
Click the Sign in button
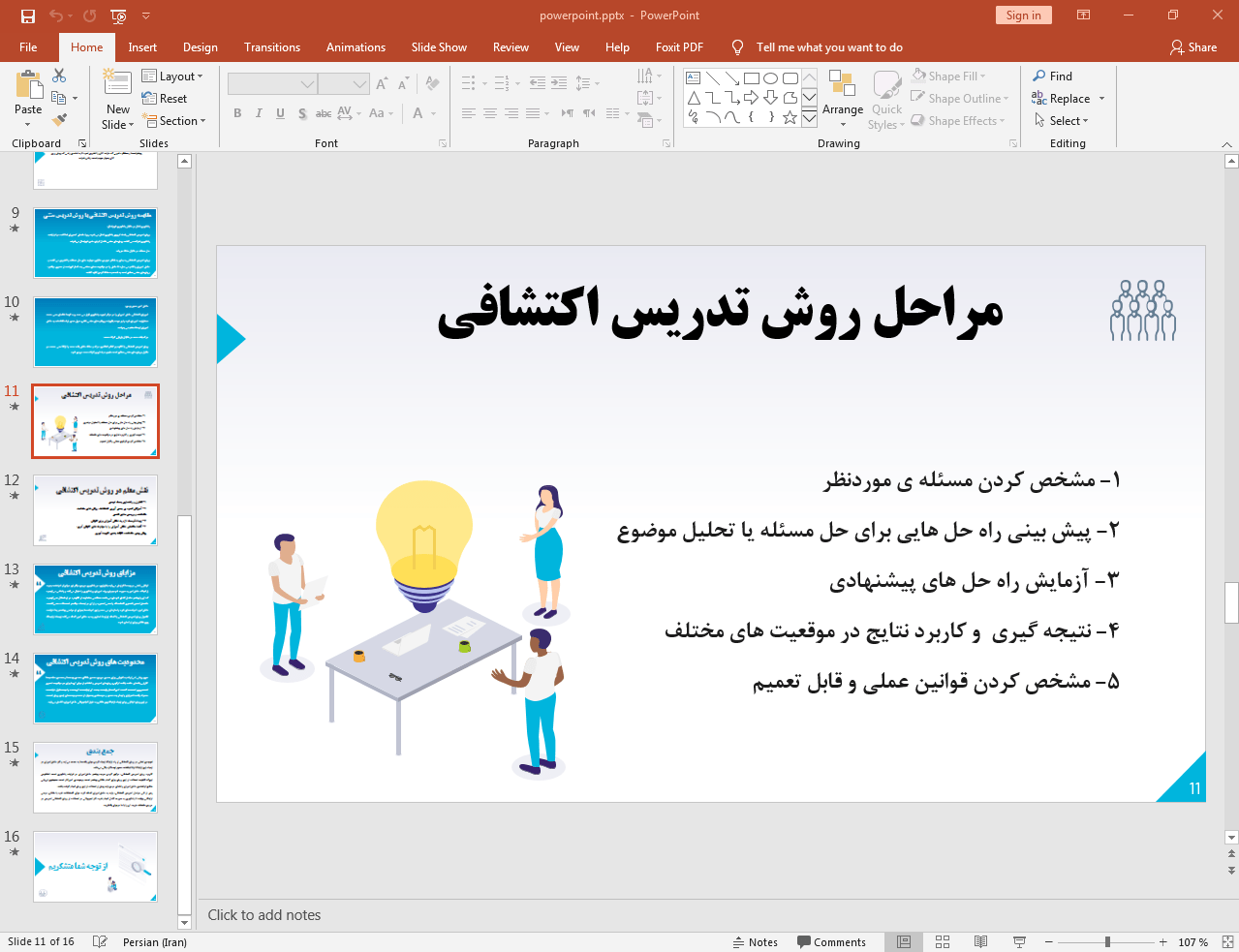(x=1023, y=15)
